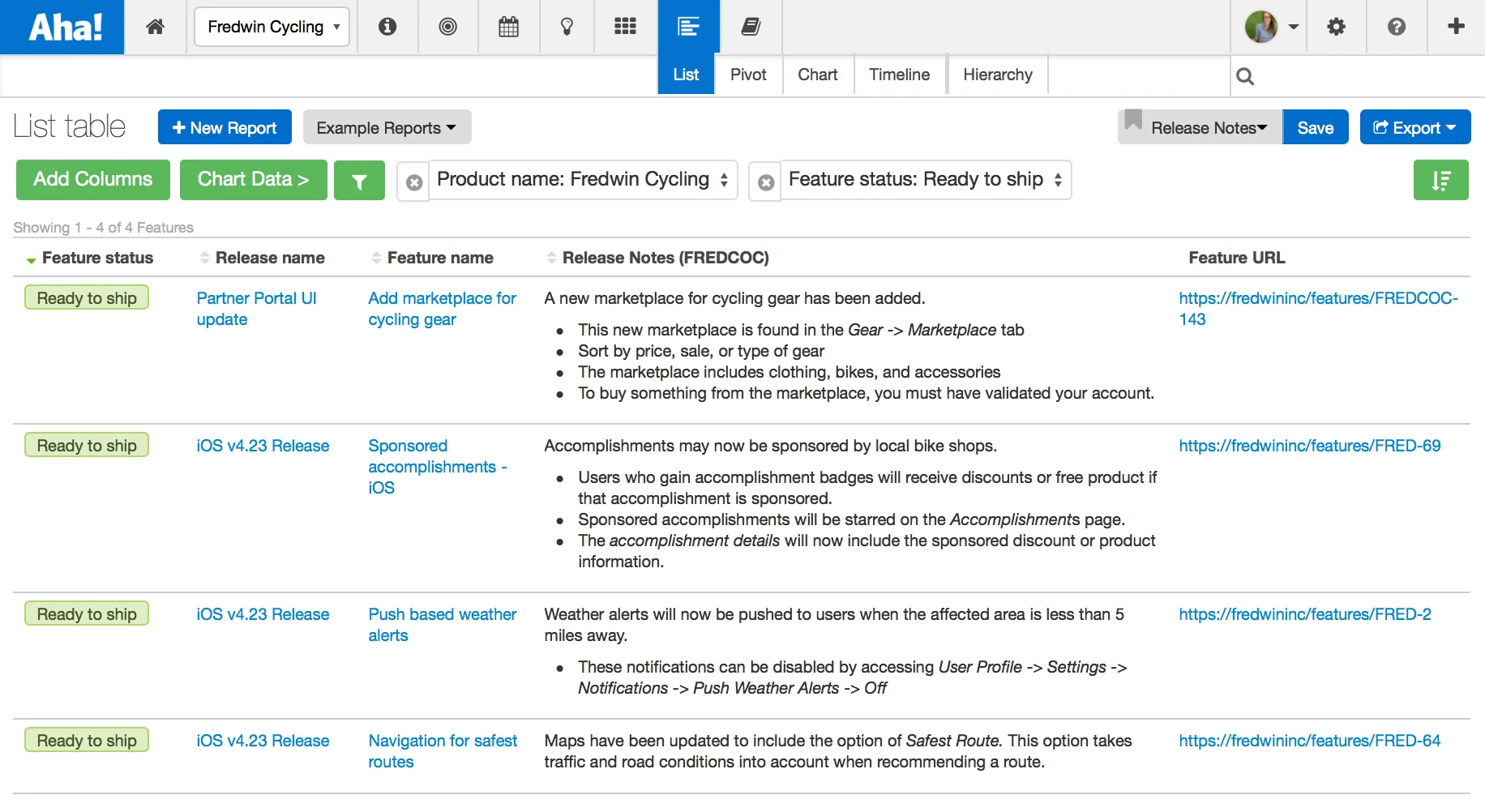1485x812 pixels.
Task: Open iOS v4.23 Release for Push weather alerts
Action: click(x=263, y=614)
